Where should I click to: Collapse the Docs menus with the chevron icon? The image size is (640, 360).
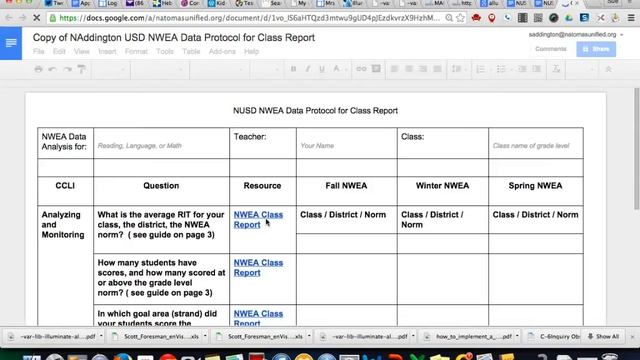(x=609, y=69)
